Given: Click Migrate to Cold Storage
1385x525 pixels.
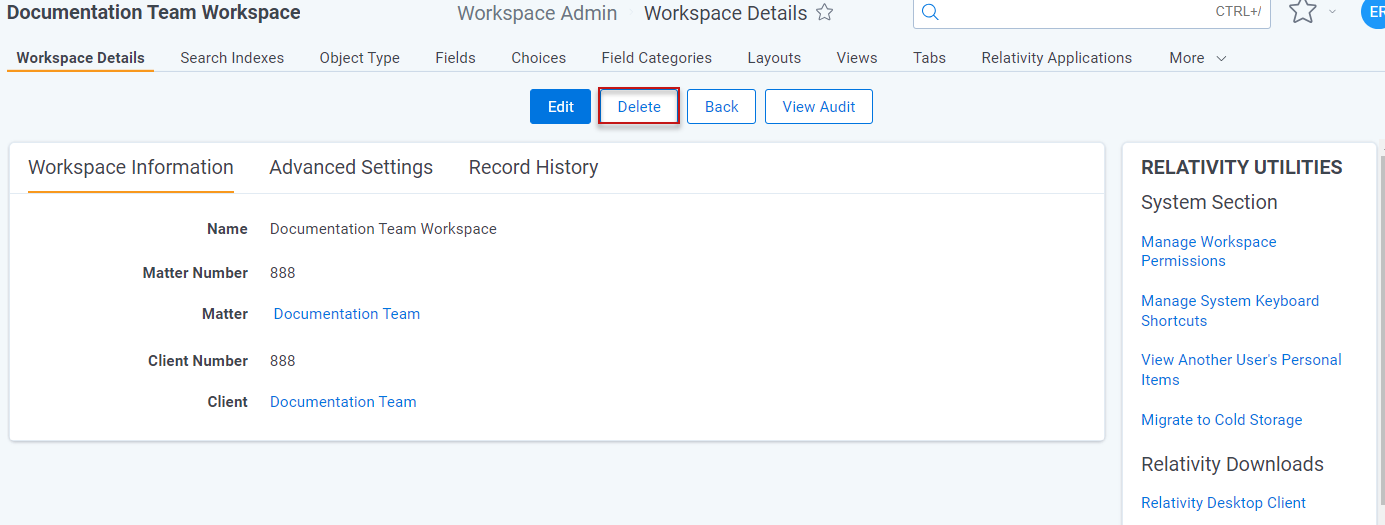Looking at the screenshot, I should (1222, 420).
